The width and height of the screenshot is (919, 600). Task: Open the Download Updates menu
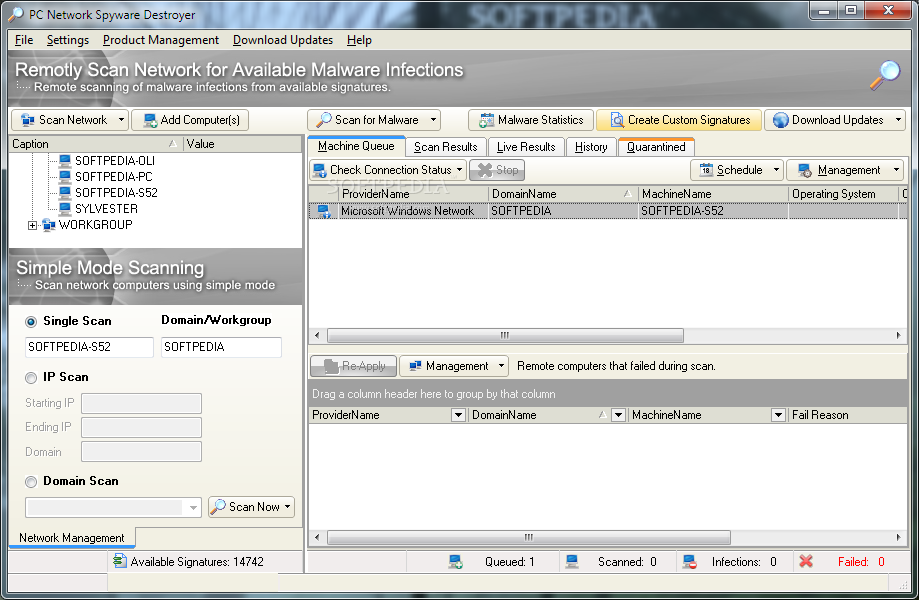coord(283,40)
